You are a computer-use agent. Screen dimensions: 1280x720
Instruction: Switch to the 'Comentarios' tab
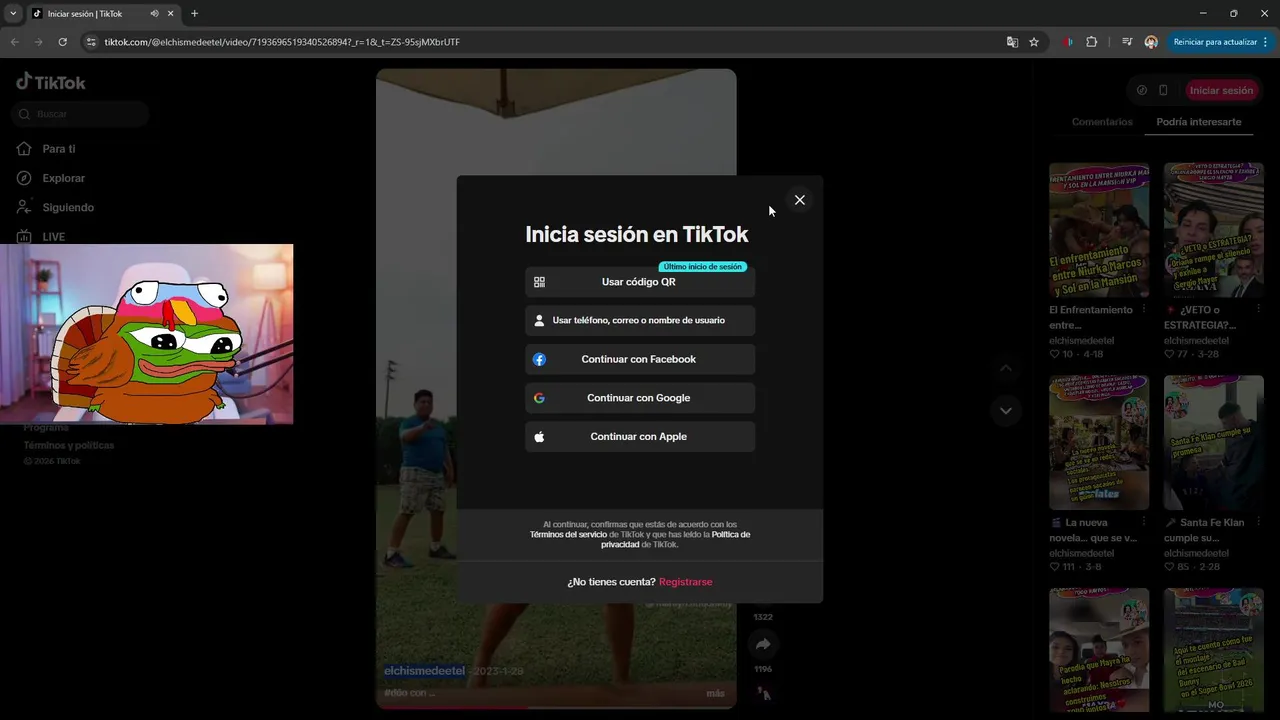point(1102,122)
